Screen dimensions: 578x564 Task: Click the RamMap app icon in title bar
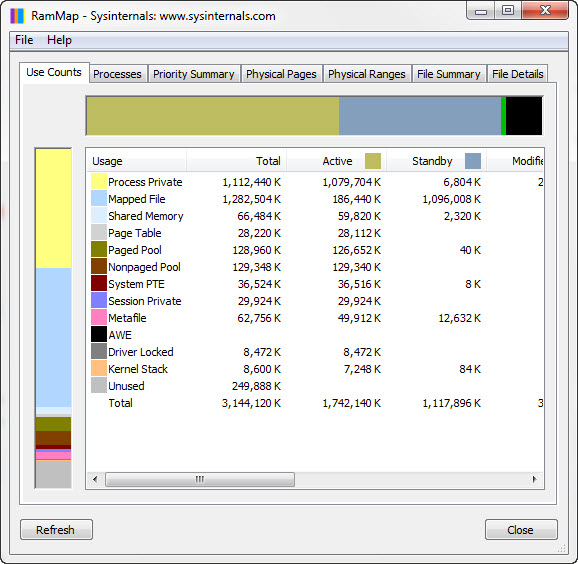point(17,16)
